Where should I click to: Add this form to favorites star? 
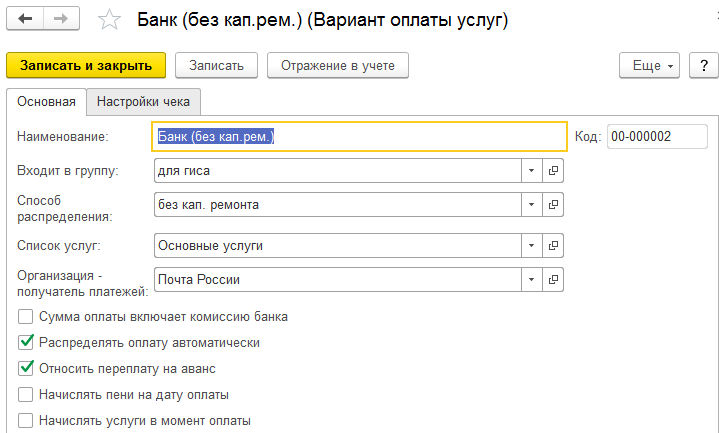pyautogui.click(x=112, y=20)
